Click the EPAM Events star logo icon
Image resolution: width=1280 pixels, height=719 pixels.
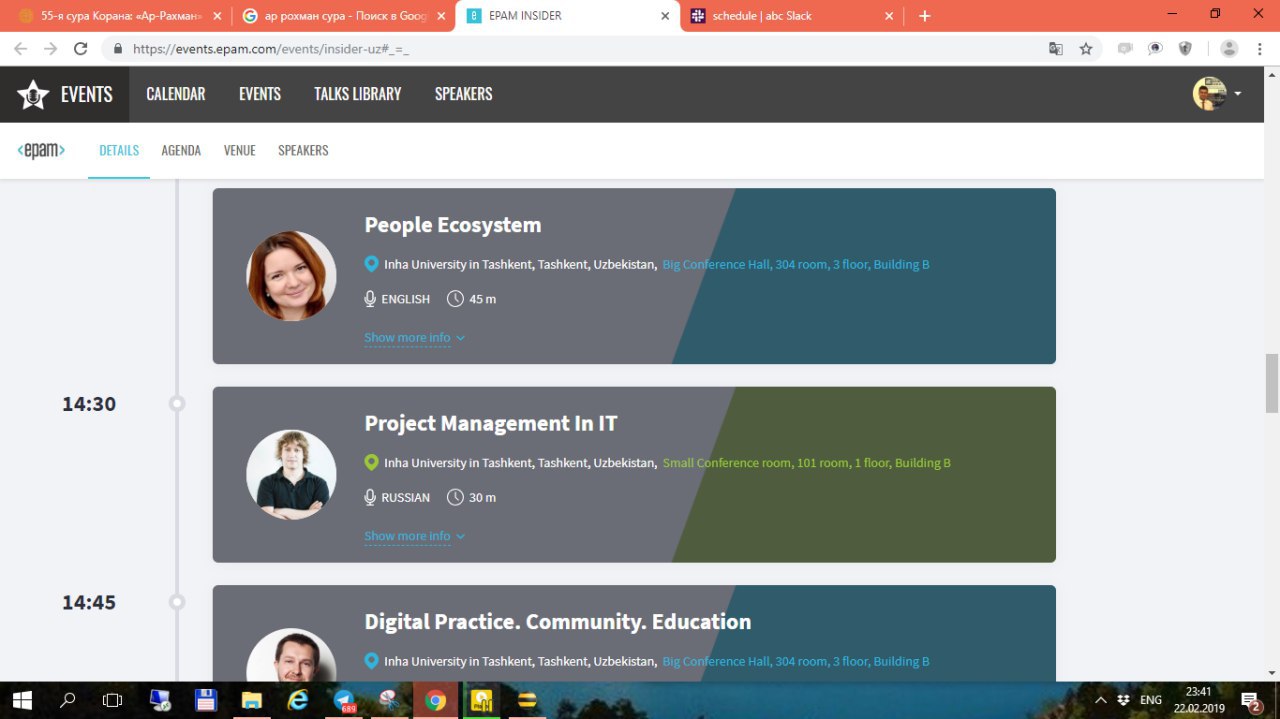click(x=33, y=95)
